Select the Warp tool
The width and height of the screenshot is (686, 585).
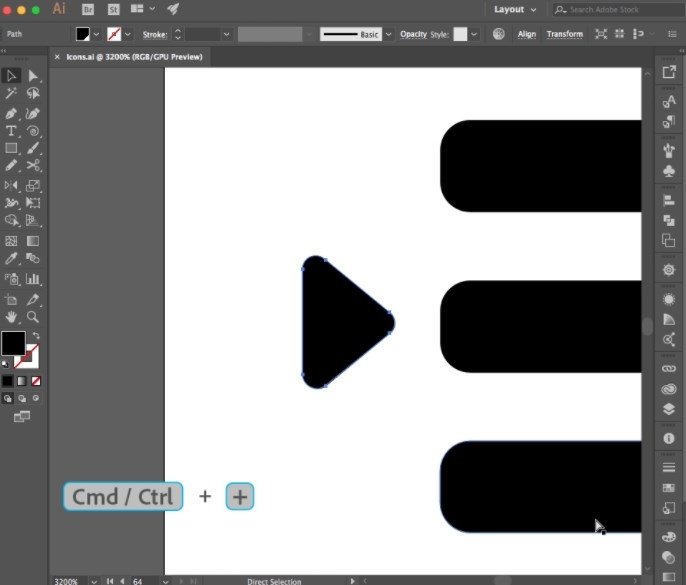tap(11, 203)
